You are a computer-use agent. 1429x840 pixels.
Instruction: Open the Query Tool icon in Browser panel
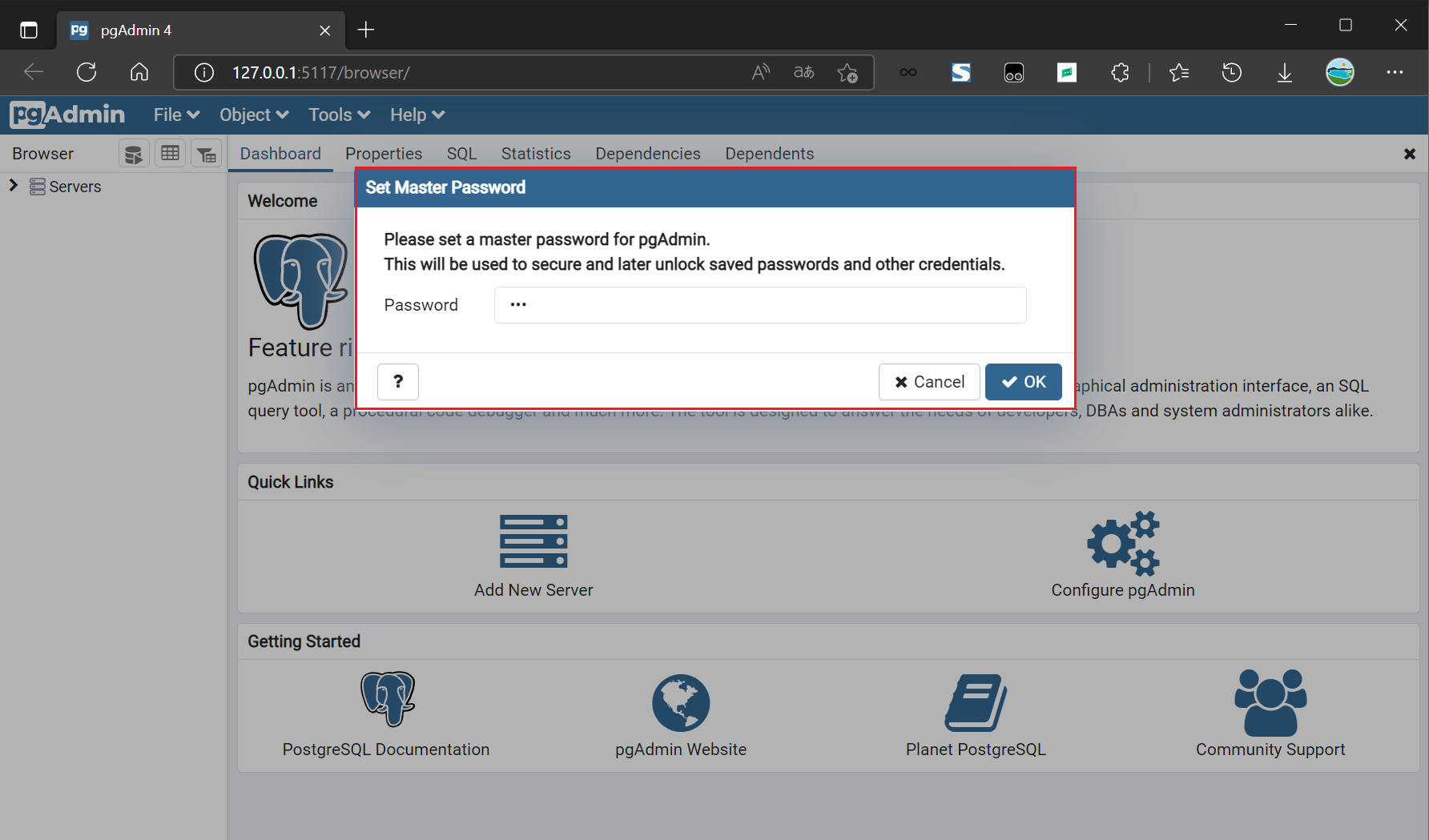pos(134,154)
